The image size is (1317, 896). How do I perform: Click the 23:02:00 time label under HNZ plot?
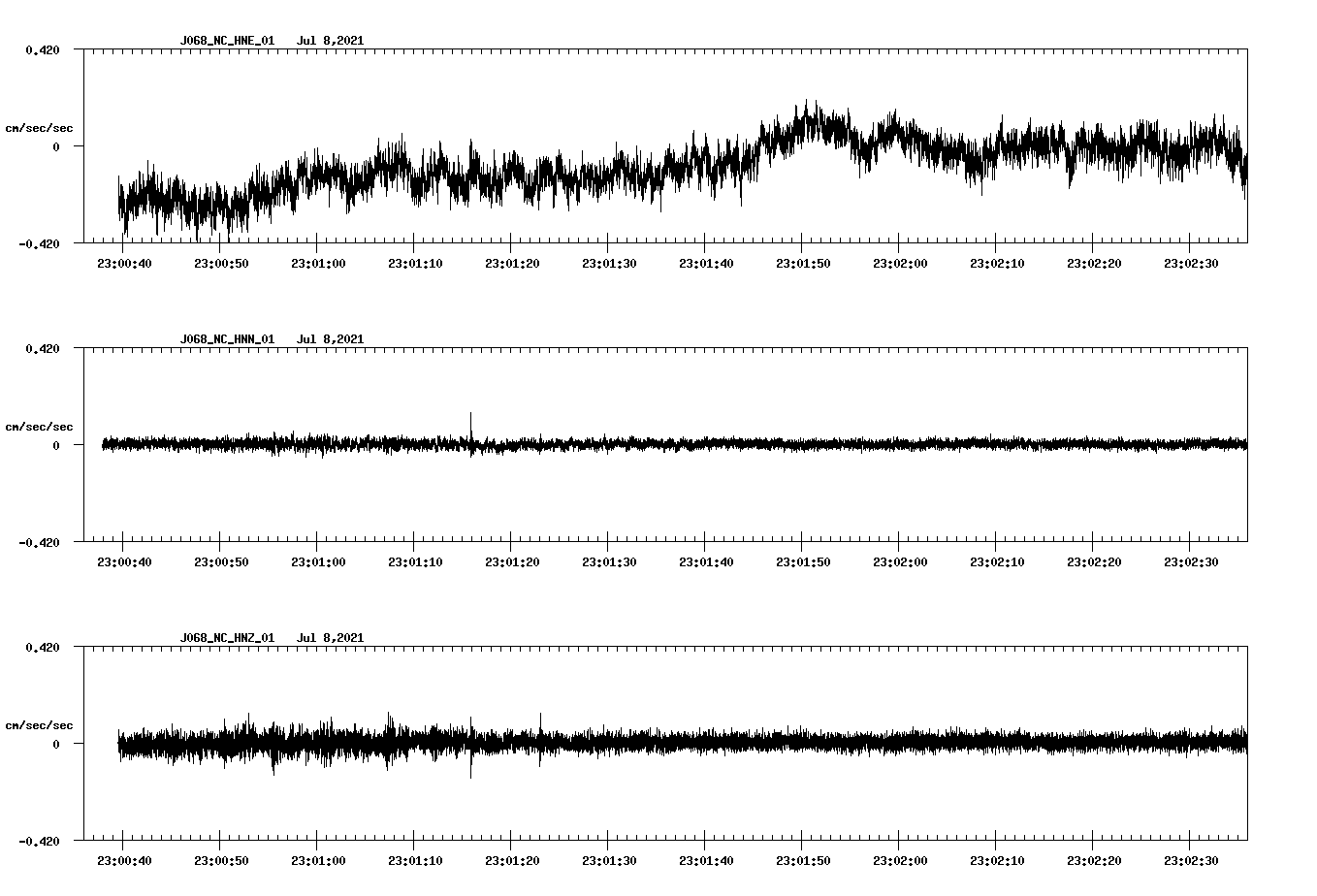(899, 861)
